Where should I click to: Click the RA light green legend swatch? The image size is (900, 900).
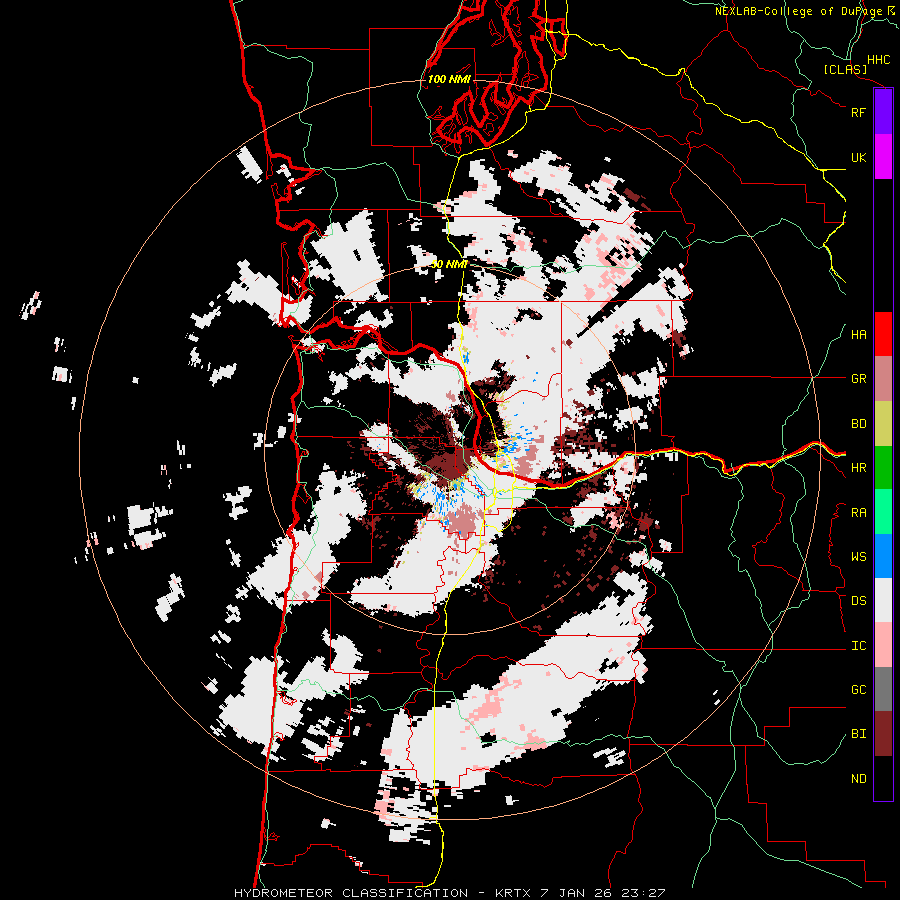pos(883,512)
